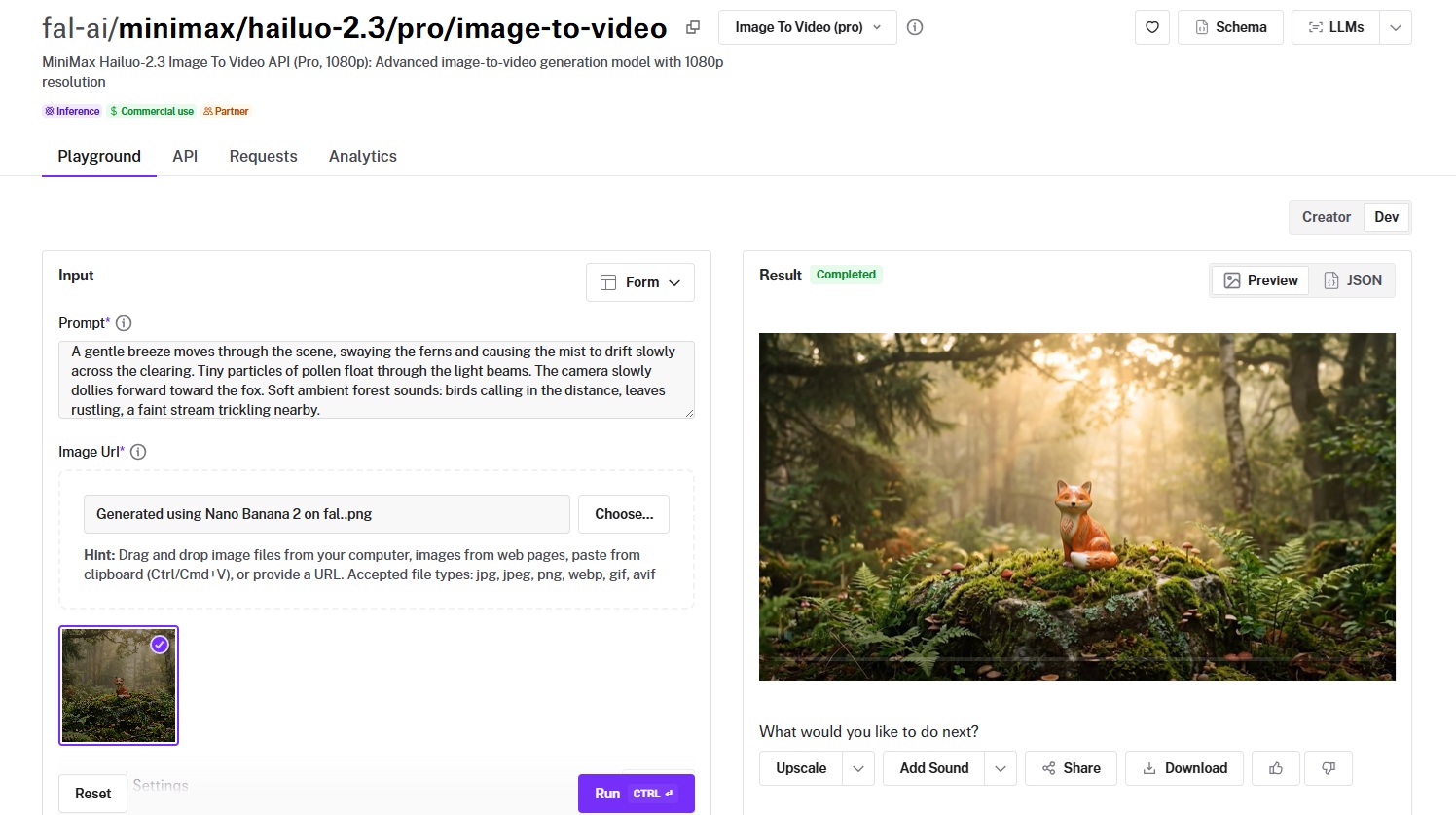Click the thumbs down feedback icon

1329,768
